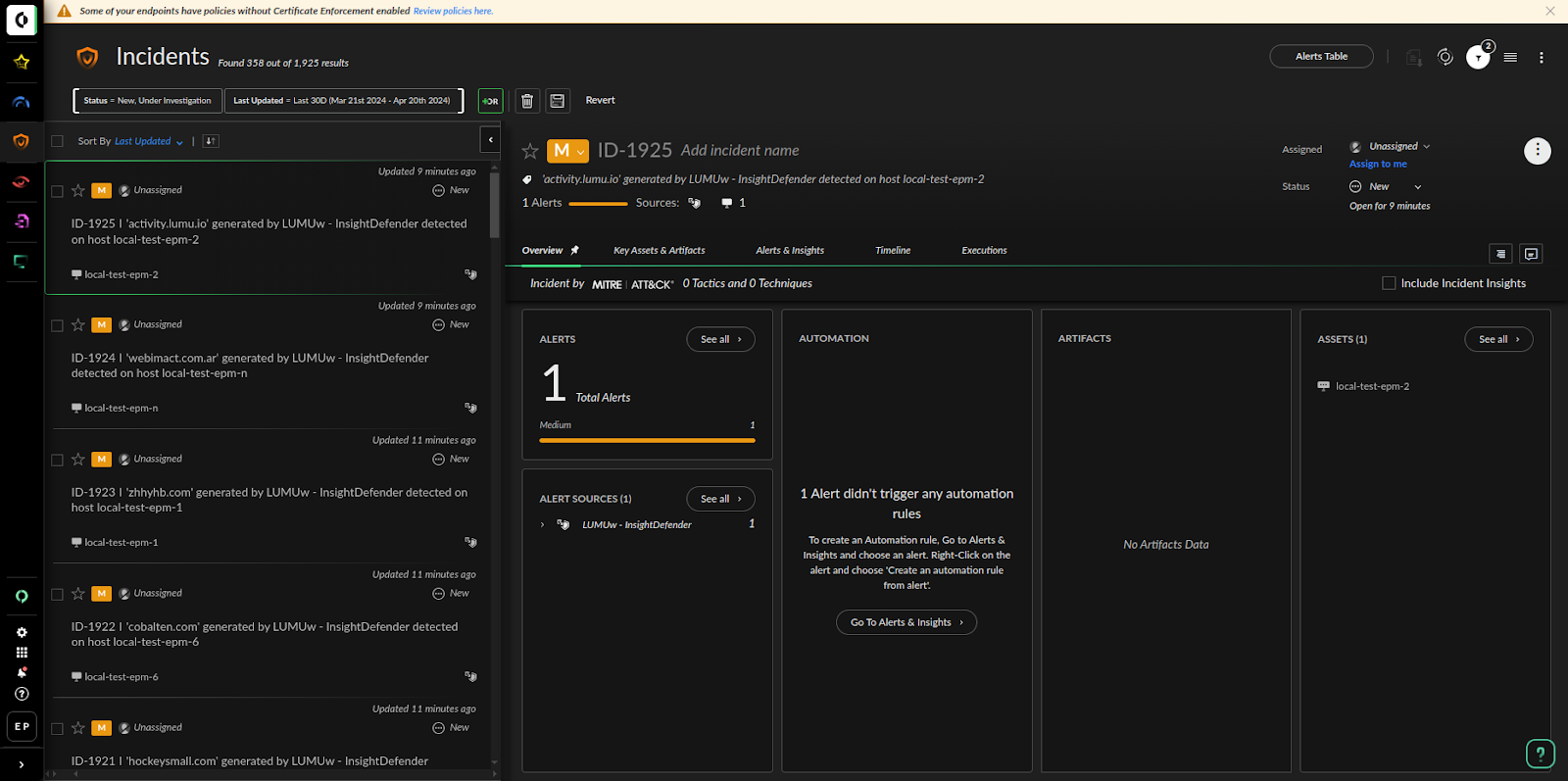The height and width of the screenshot is (781, 1568).
Task: Click the settings gear in left sidebar
Action: (x=22, y=633)
